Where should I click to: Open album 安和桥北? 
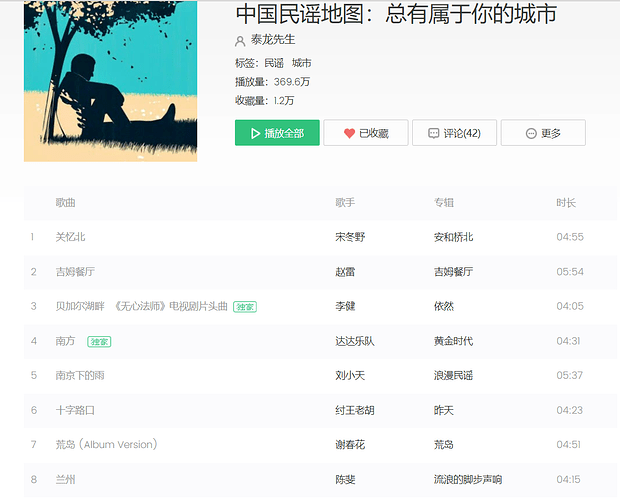453,237
